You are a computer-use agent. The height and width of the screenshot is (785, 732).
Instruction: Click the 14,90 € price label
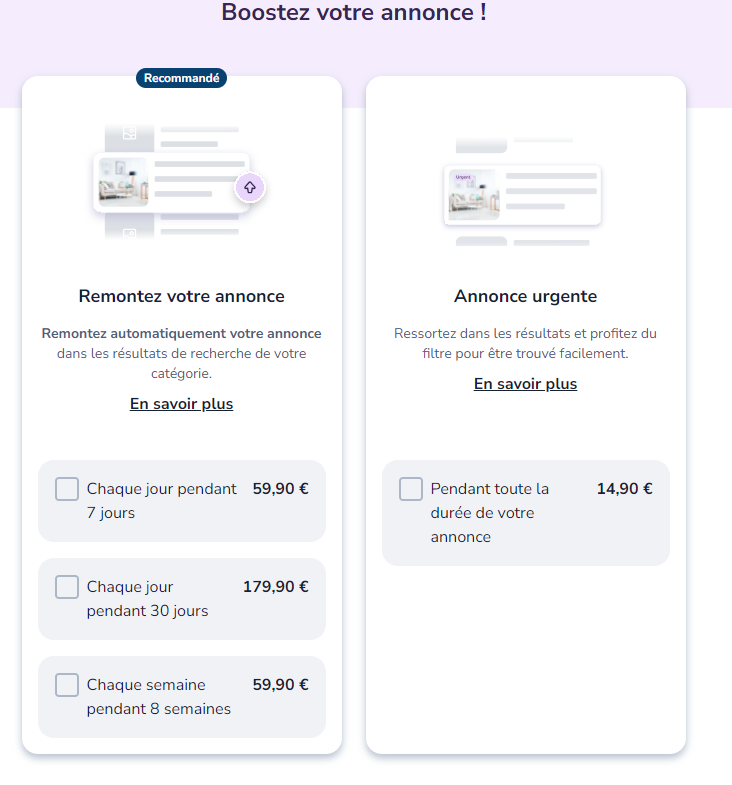click(624, 489)
